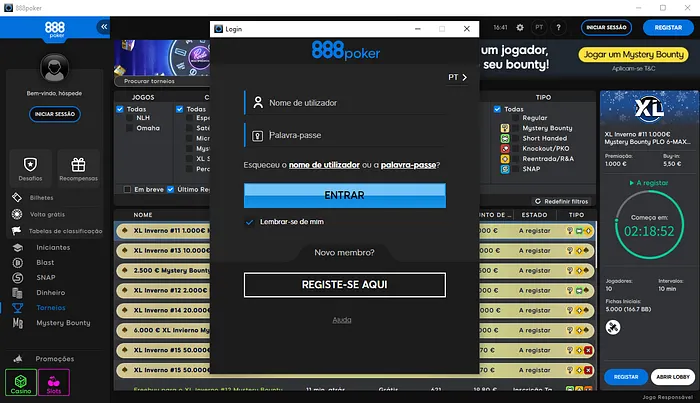
Task: Click REGISTAR in tournament details panel
Action: click(626, 377)
